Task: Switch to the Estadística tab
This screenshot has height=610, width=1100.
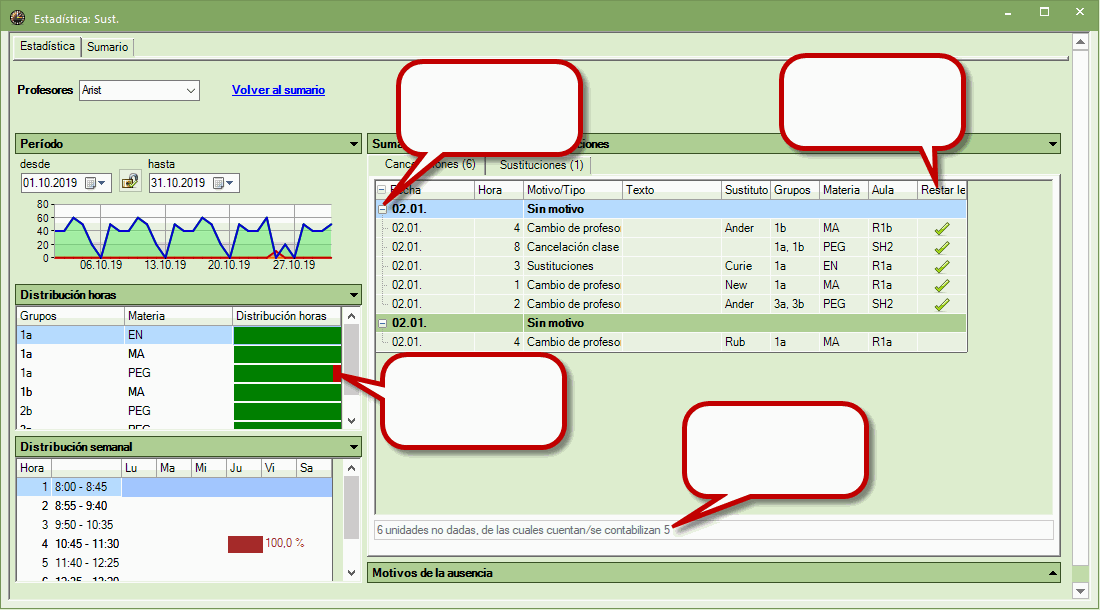Action: coord(47,46)
